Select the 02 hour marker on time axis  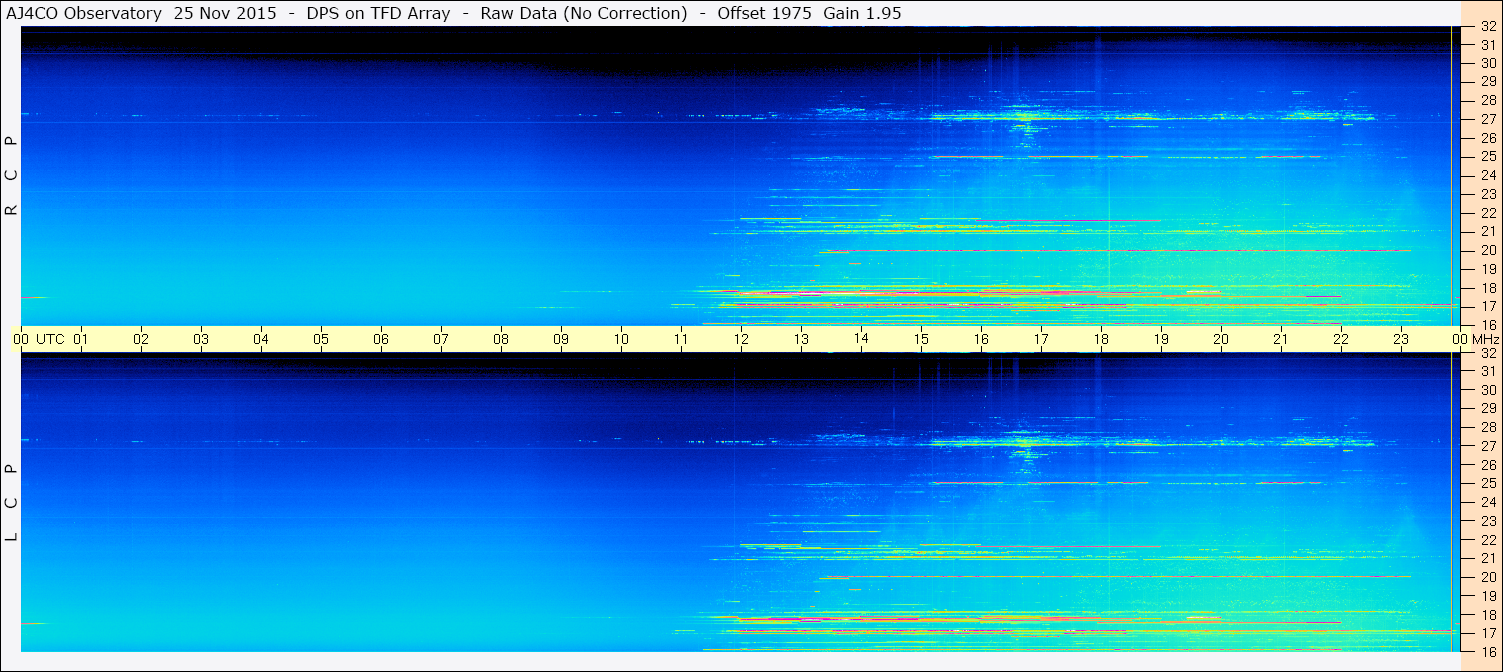tap(141, 339)
